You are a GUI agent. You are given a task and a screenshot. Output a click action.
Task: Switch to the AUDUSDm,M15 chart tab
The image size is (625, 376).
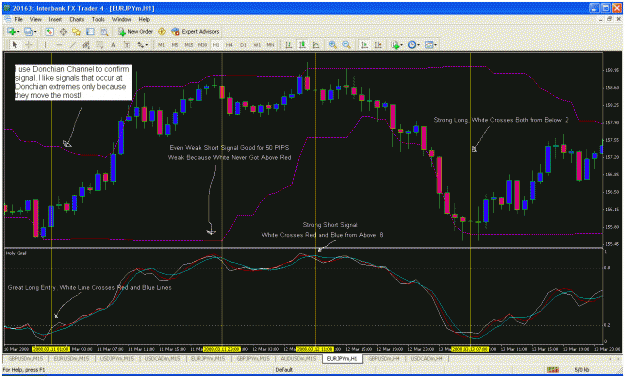pos(299,359)
